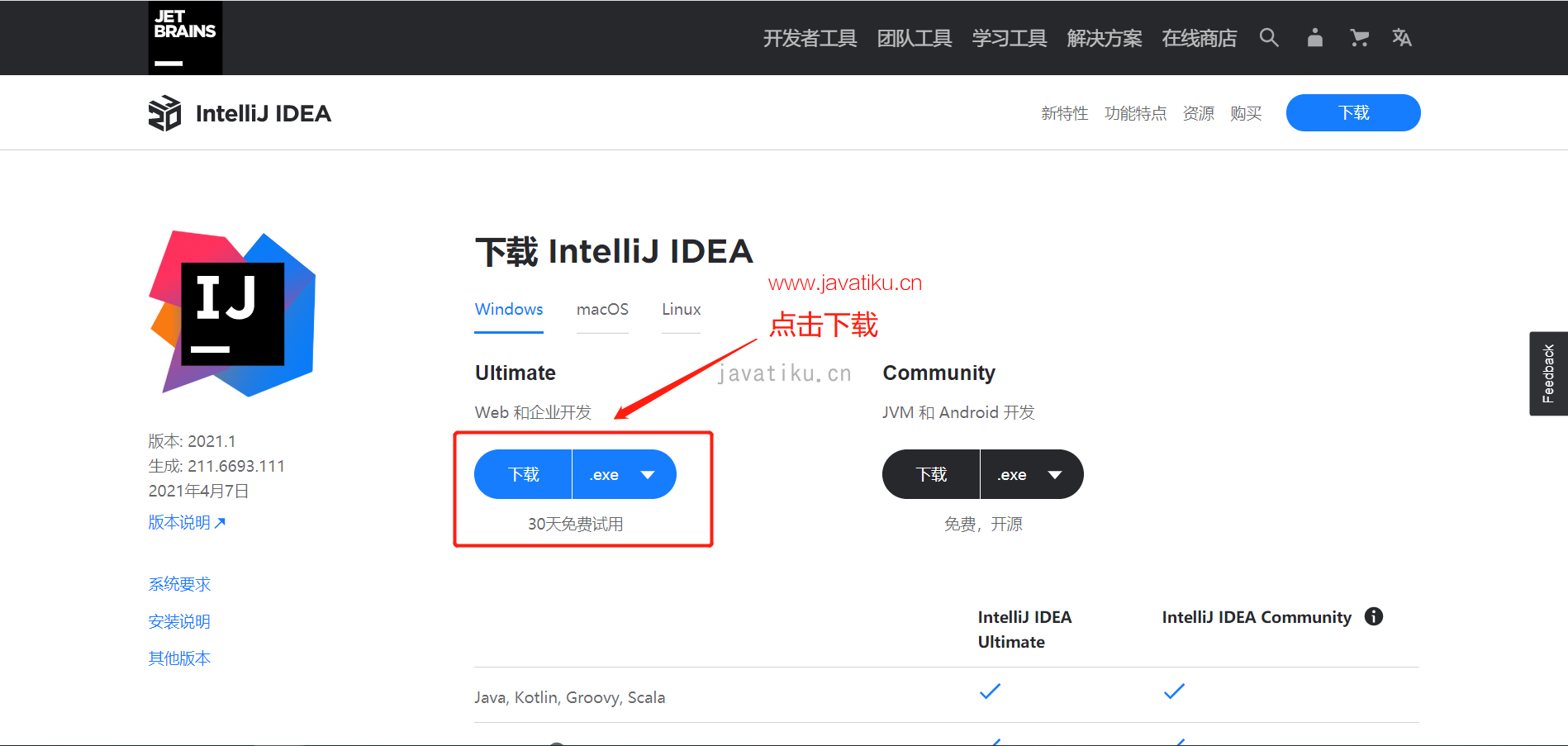Download the Community edition
The height and width of the screenshot is (746, 1568).
pyautogui.click(x=931, y=474)
